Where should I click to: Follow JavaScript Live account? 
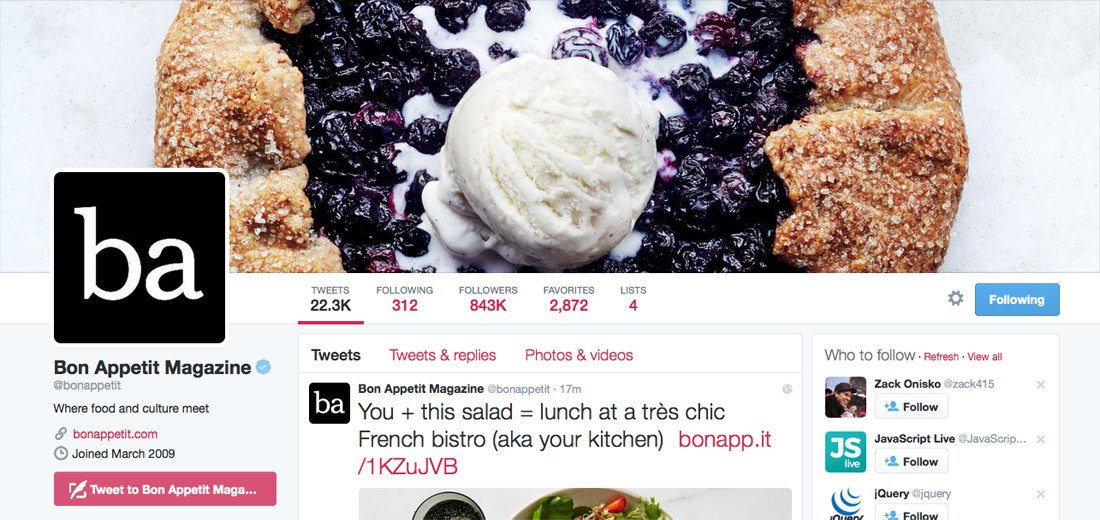pos(911,461)
